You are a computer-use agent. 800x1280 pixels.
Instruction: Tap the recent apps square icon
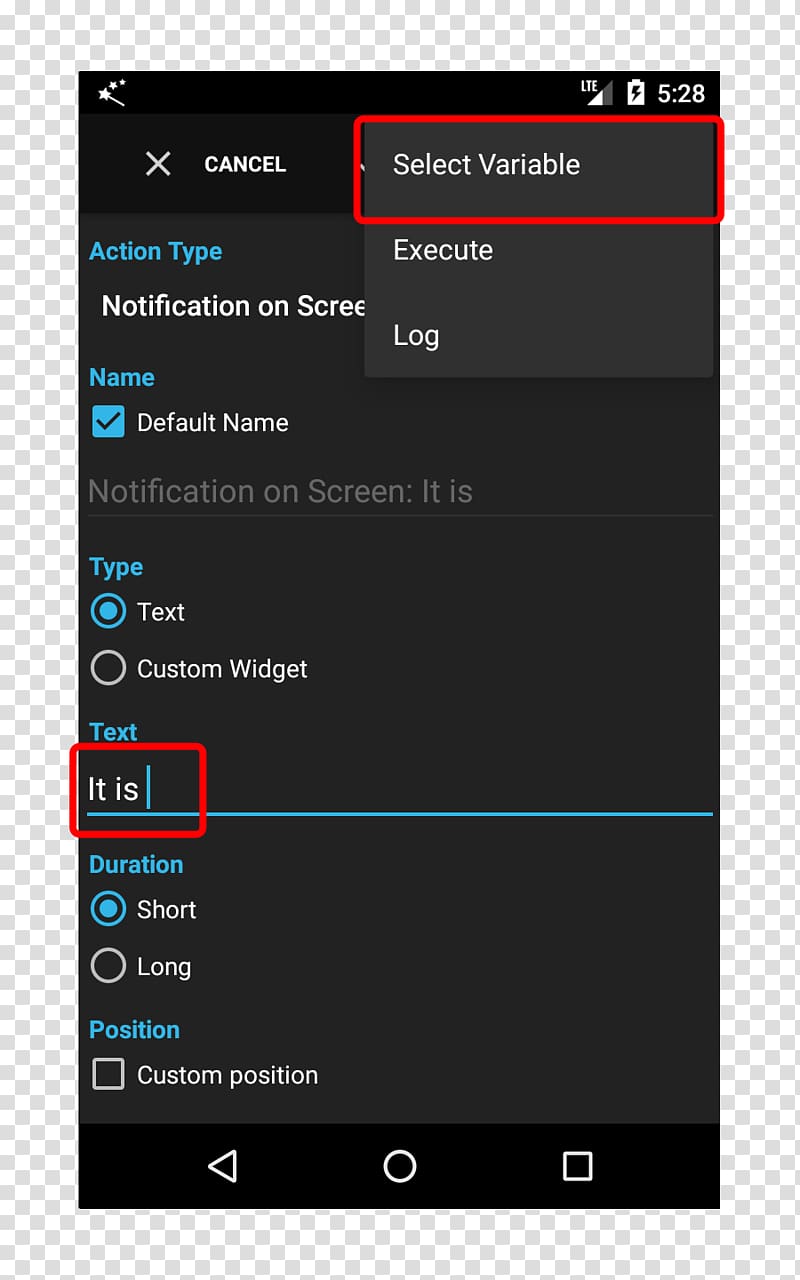tap(577, 1166)
